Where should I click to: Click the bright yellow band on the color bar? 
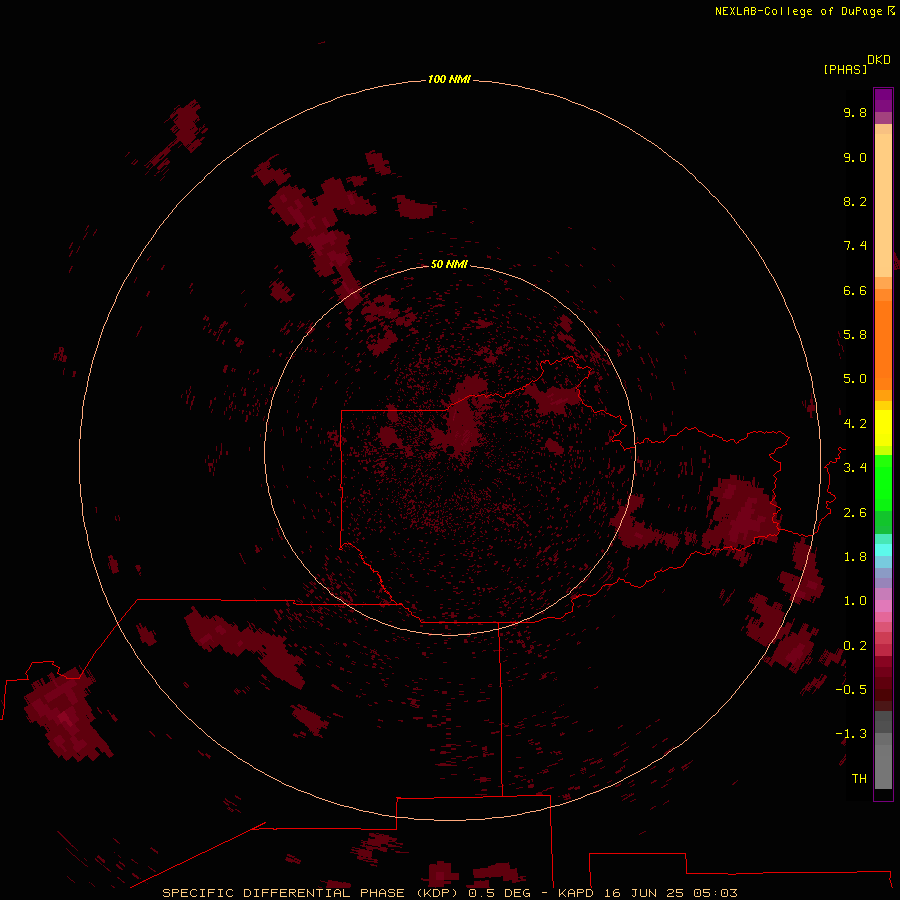pos(883,428)
